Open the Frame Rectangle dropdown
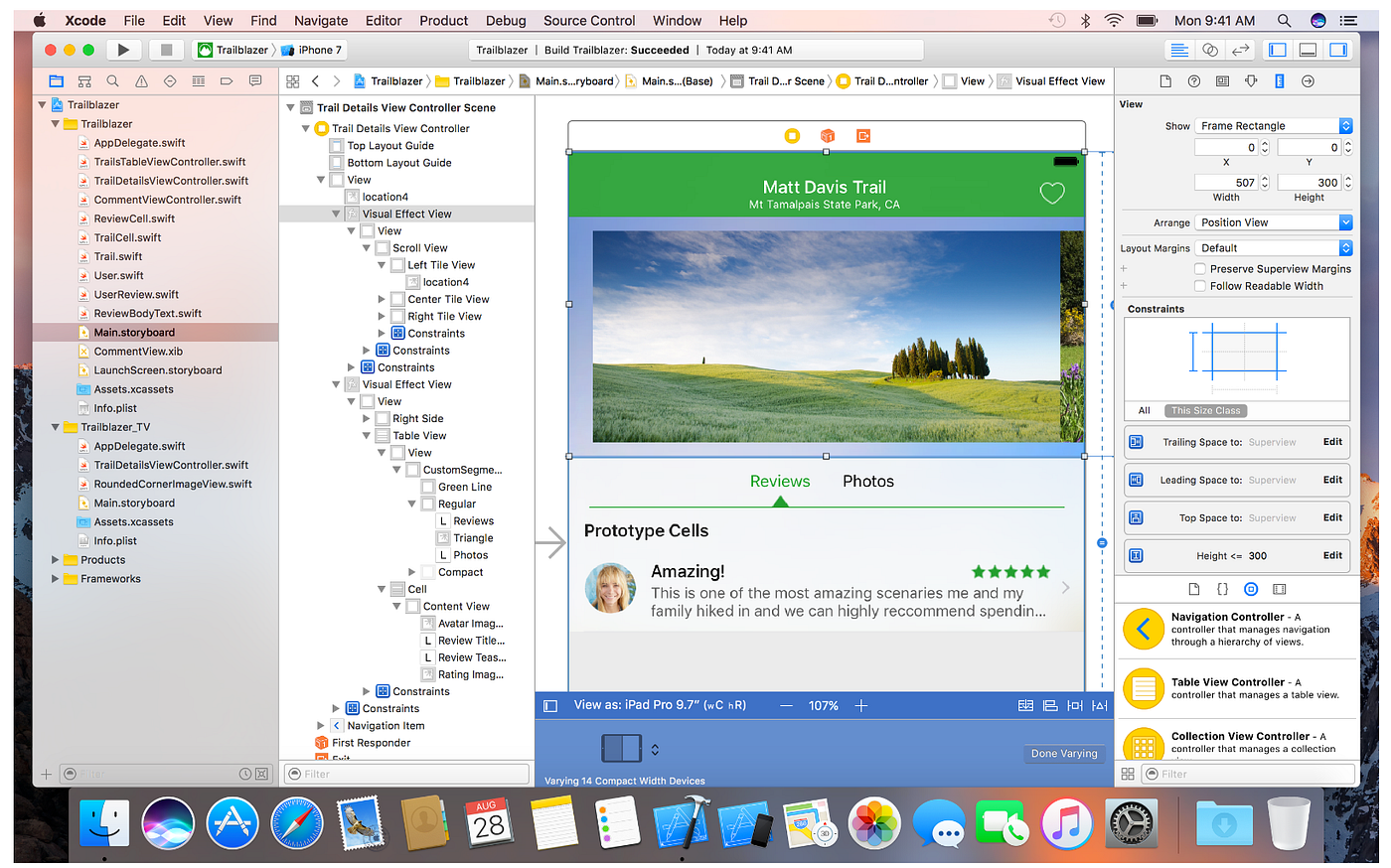The width and height of the screenshot is (1391, 868). pos(1274,125)
